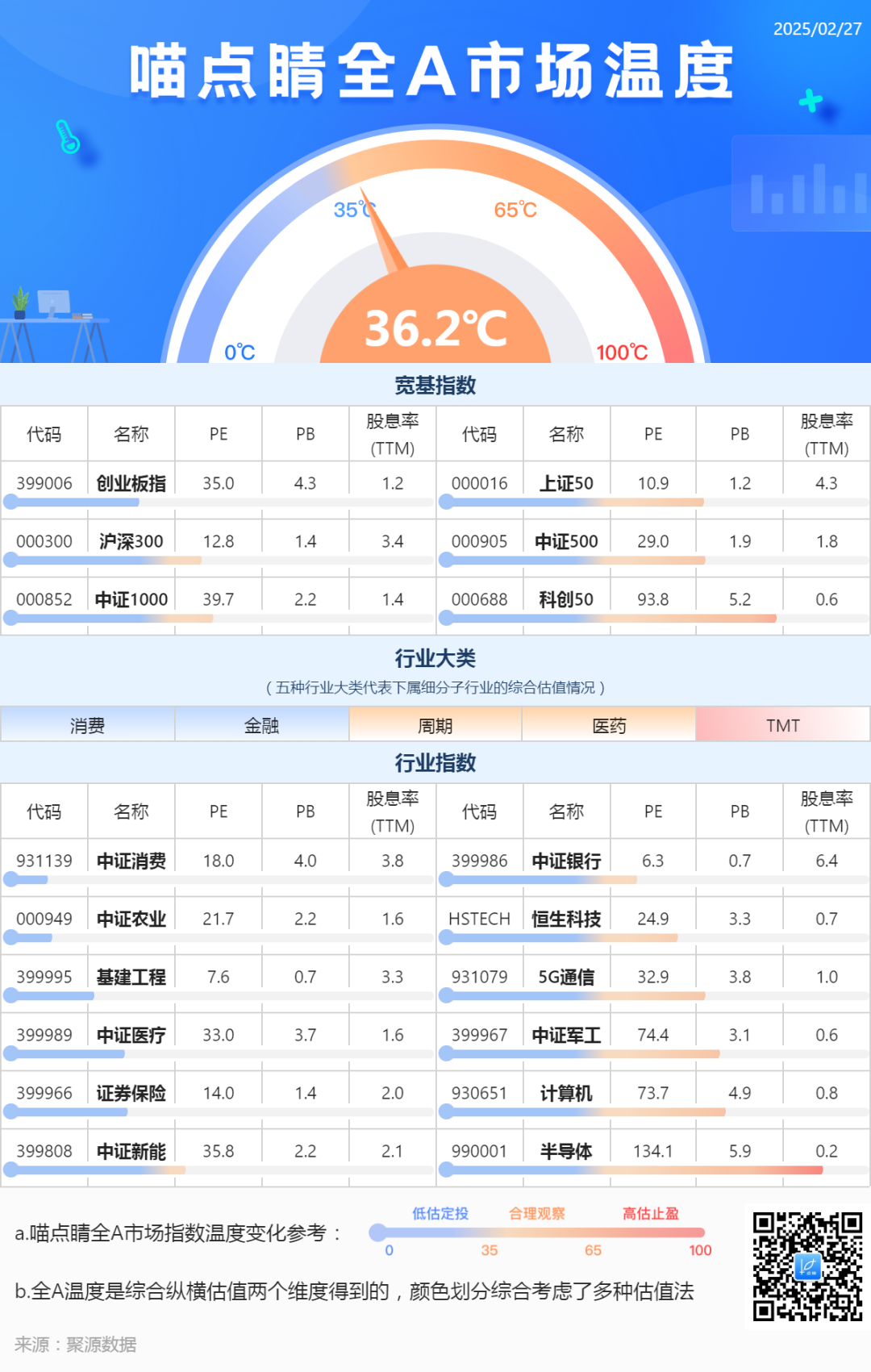Select the 医药 sector tab
Screen dimensions: 871x1372
pos(609,725)
